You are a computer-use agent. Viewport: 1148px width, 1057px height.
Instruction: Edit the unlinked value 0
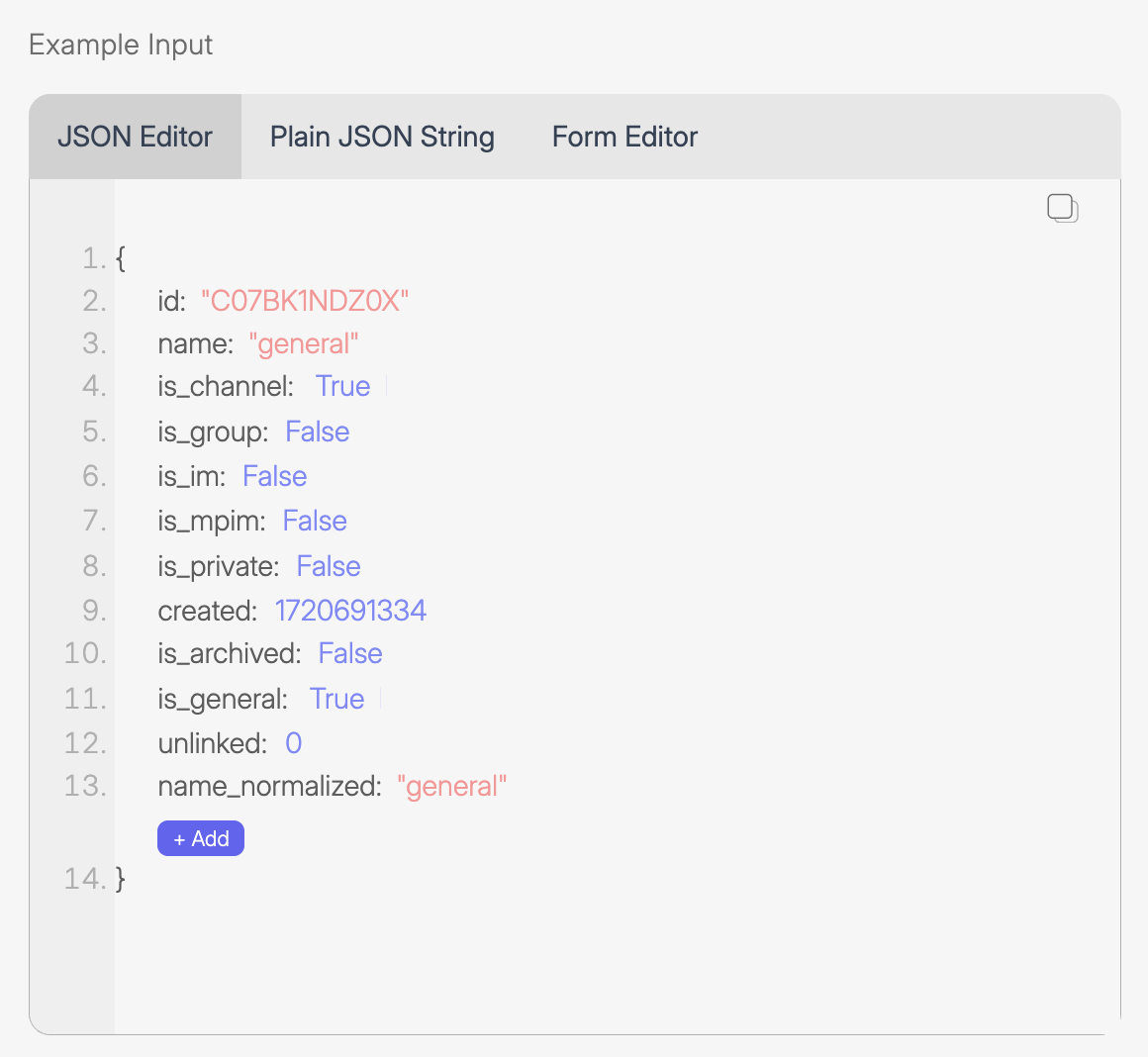(293, 743)
